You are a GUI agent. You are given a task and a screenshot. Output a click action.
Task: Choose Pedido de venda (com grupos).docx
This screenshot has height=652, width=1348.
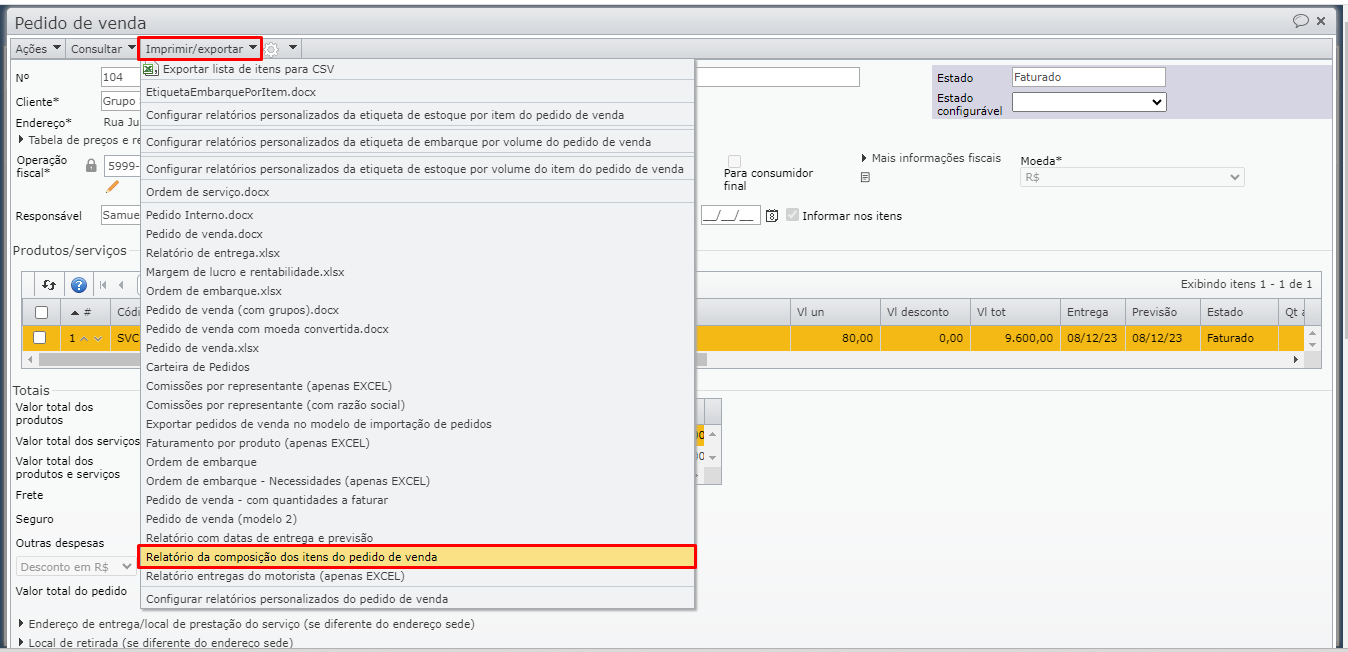[x=417, y=310]
